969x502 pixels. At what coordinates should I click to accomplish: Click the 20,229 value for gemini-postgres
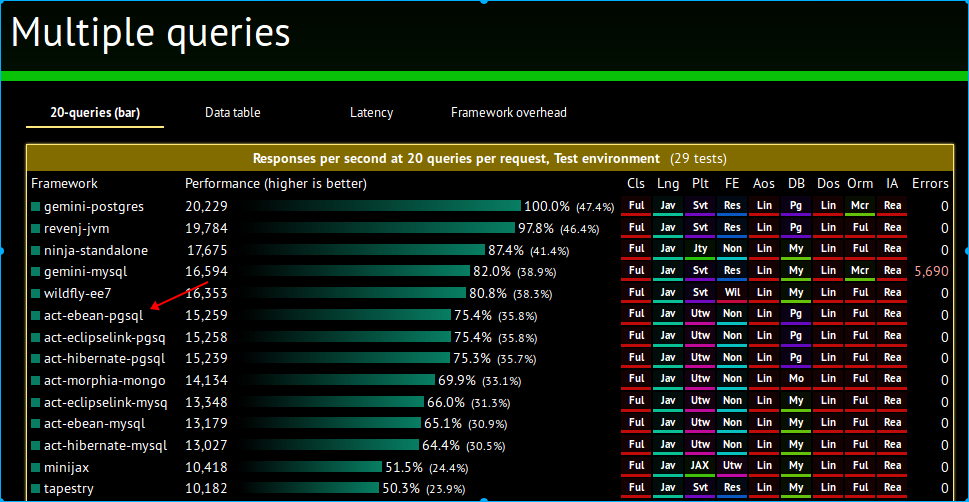point(206,206)
